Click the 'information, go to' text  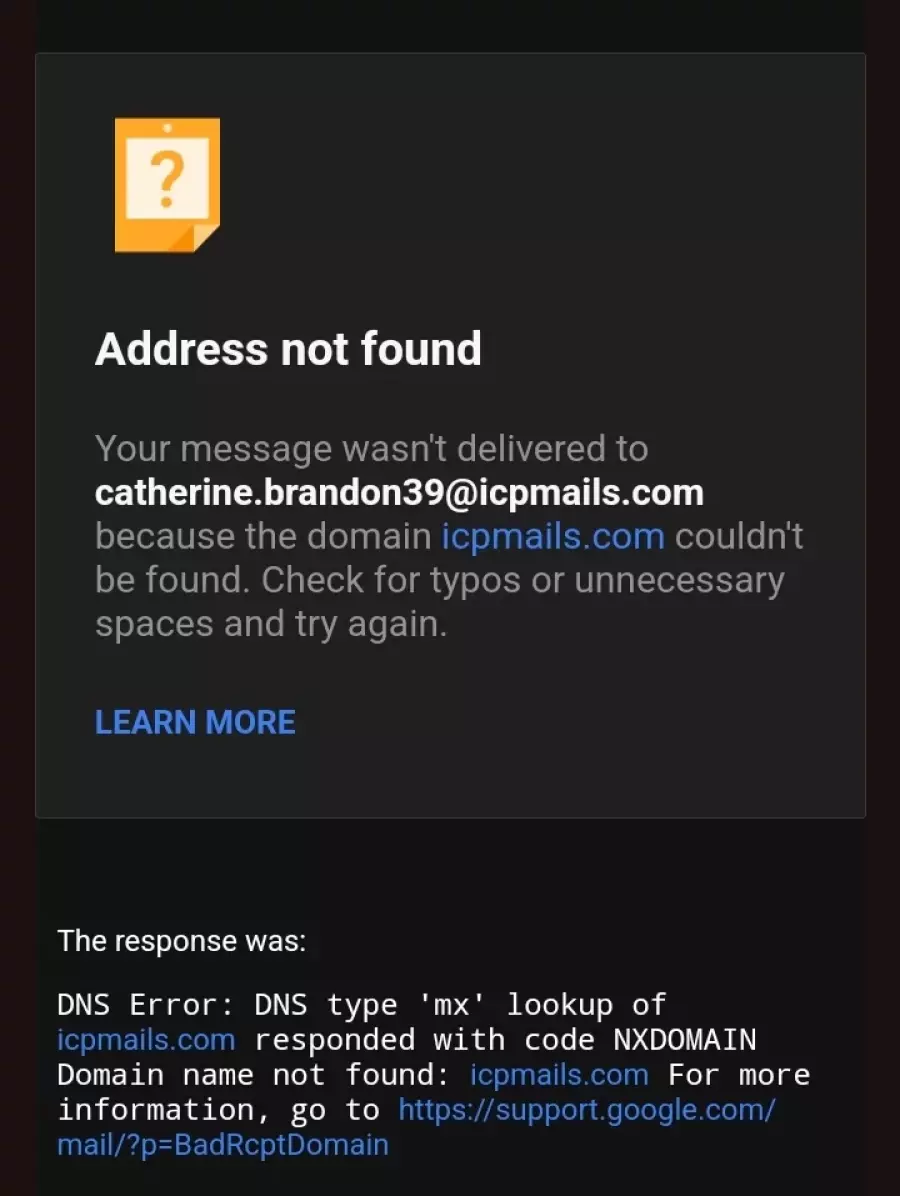218,1110
